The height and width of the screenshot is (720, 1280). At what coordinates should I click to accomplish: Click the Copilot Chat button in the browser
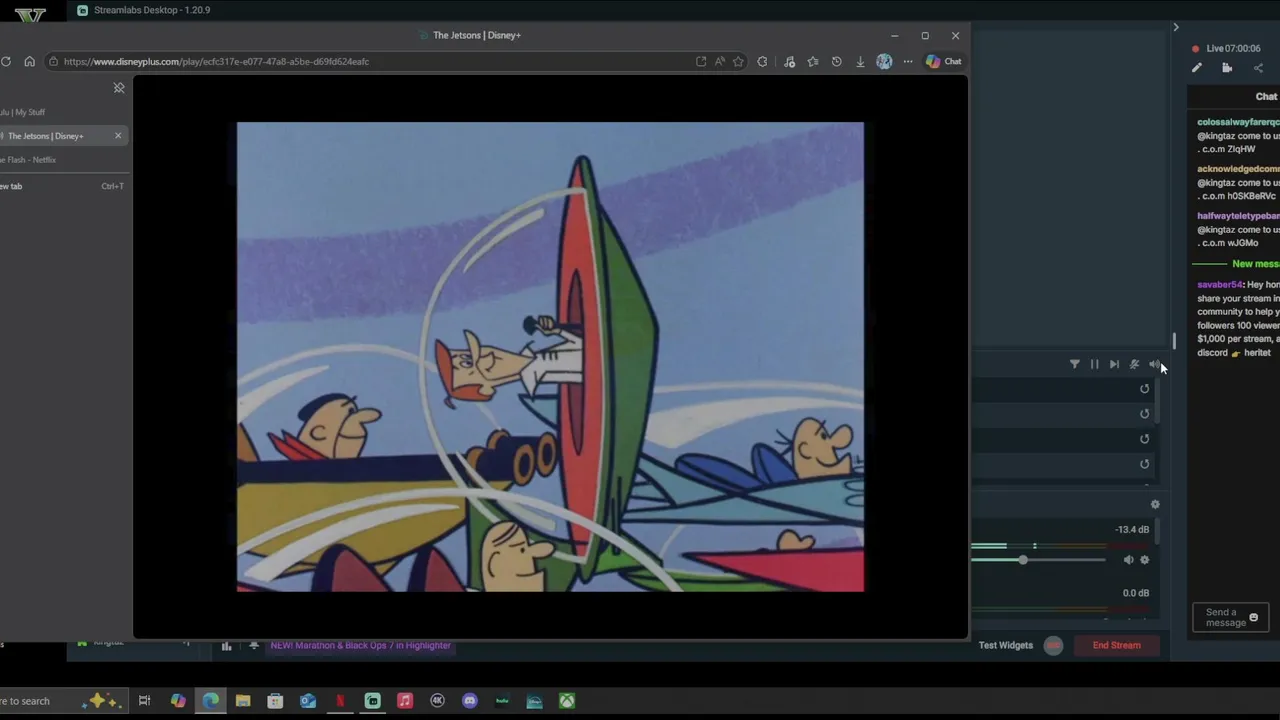pyautogui.click(x=943, y=61)
